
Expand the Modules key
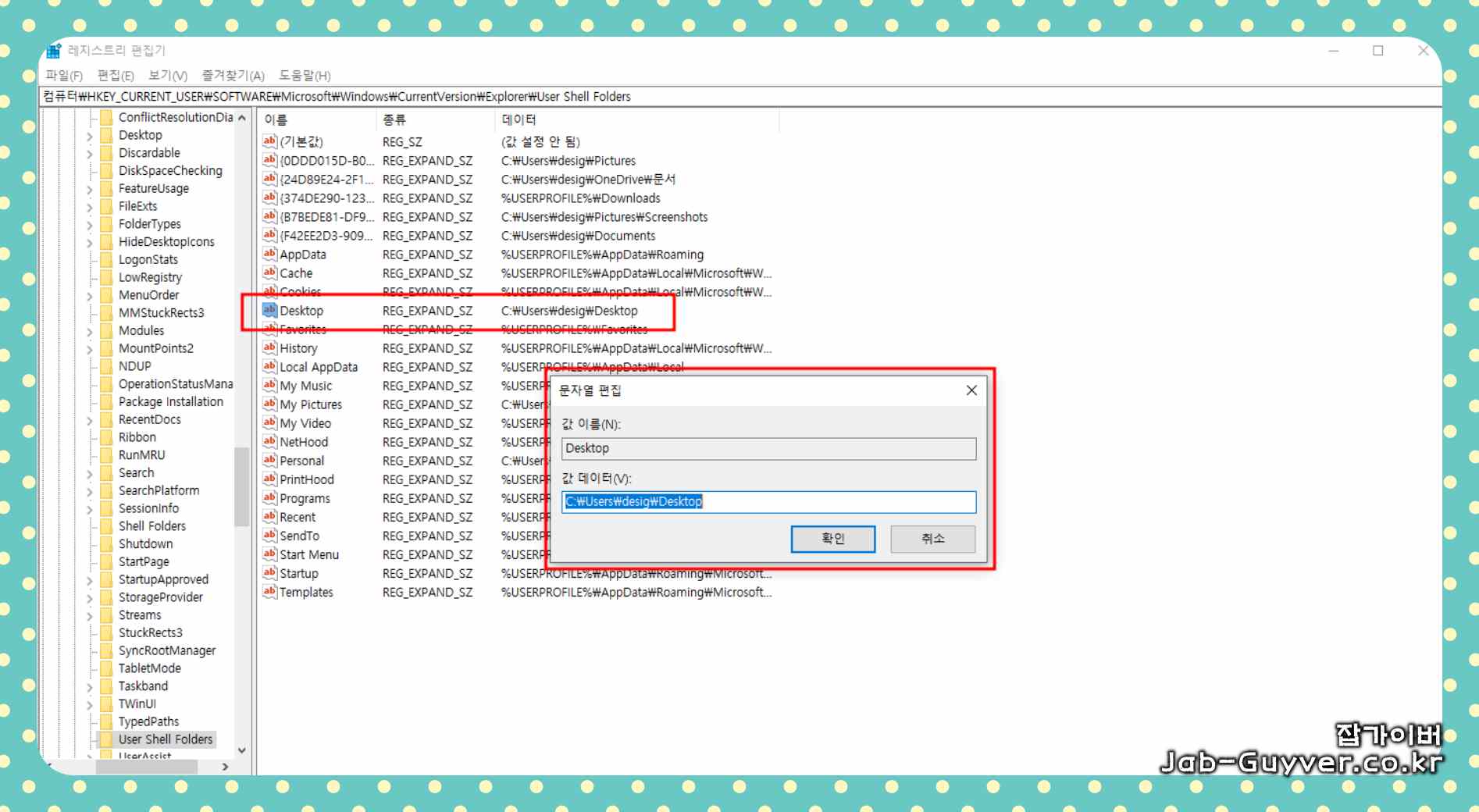point(89,331)
